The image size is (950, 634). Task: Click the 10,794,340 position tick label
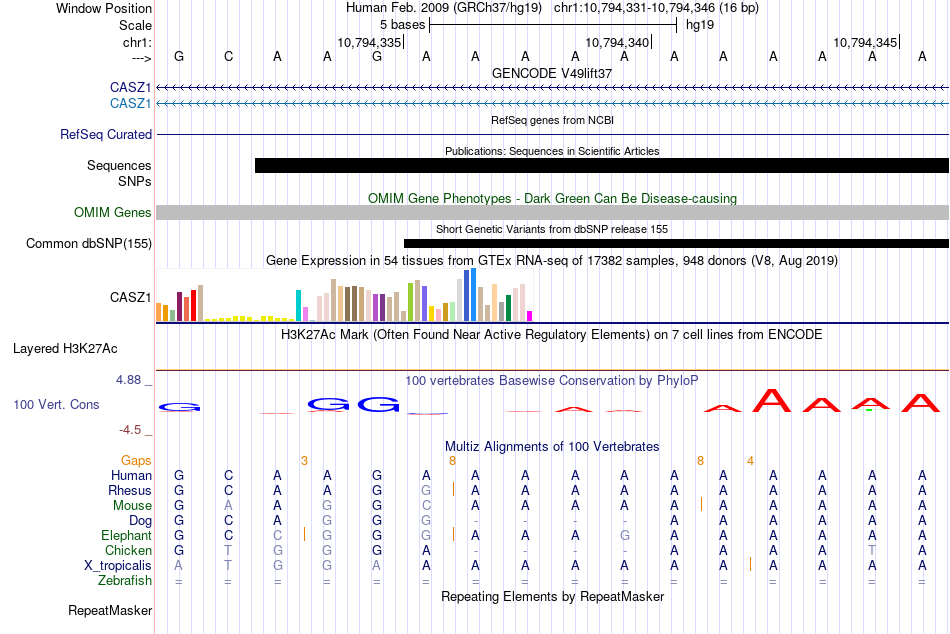[617, 42]
